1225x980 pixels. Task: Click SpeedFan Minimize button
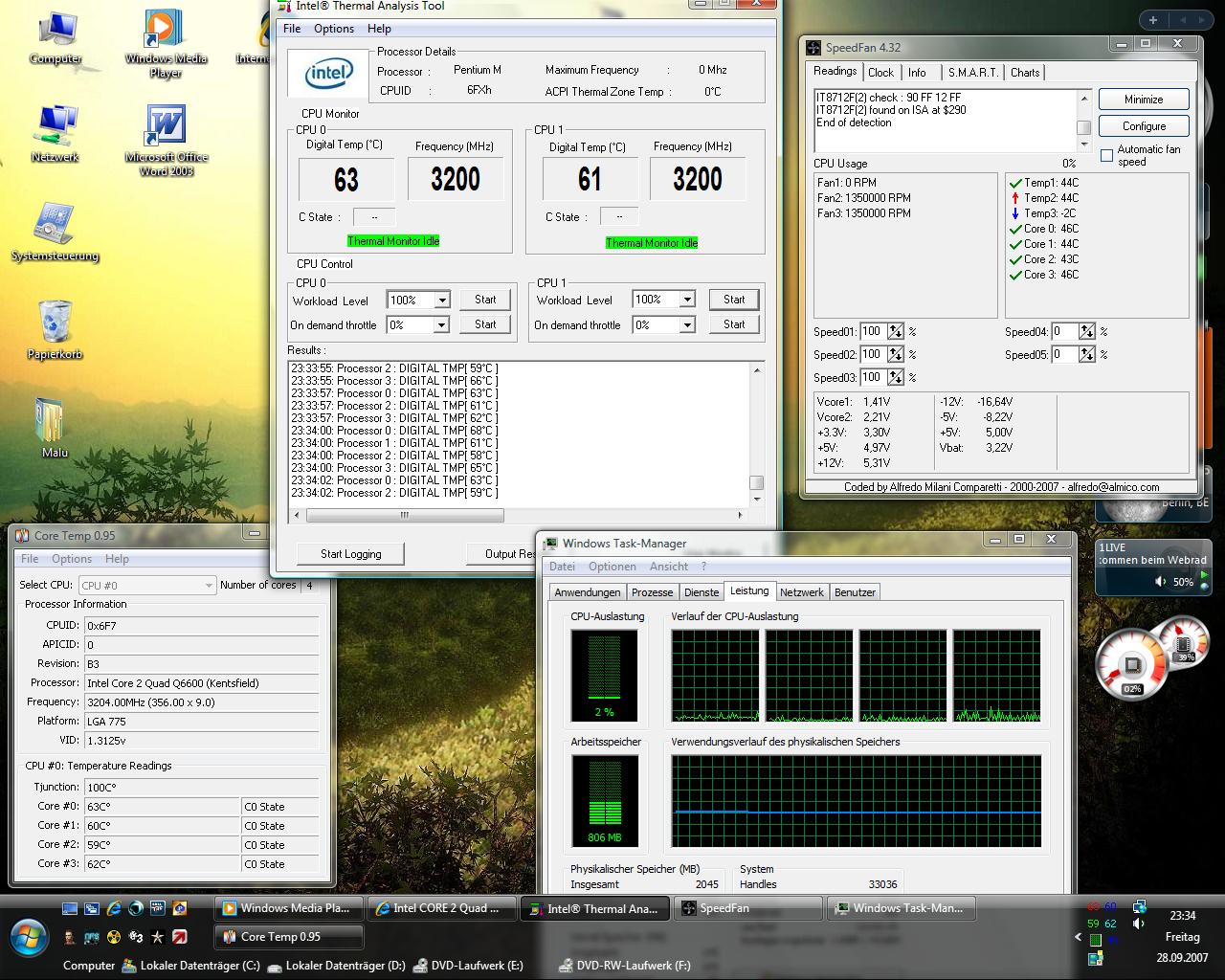[x=1144, y=100]
